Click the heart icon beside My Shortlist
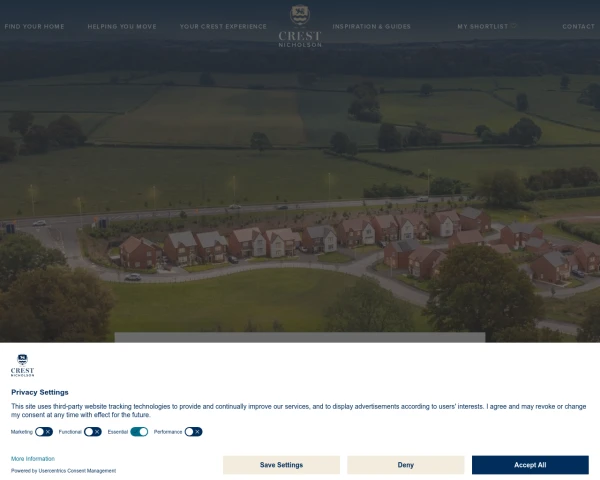The width and height of the screenshot is (600, 480). [x=514, y=26]
